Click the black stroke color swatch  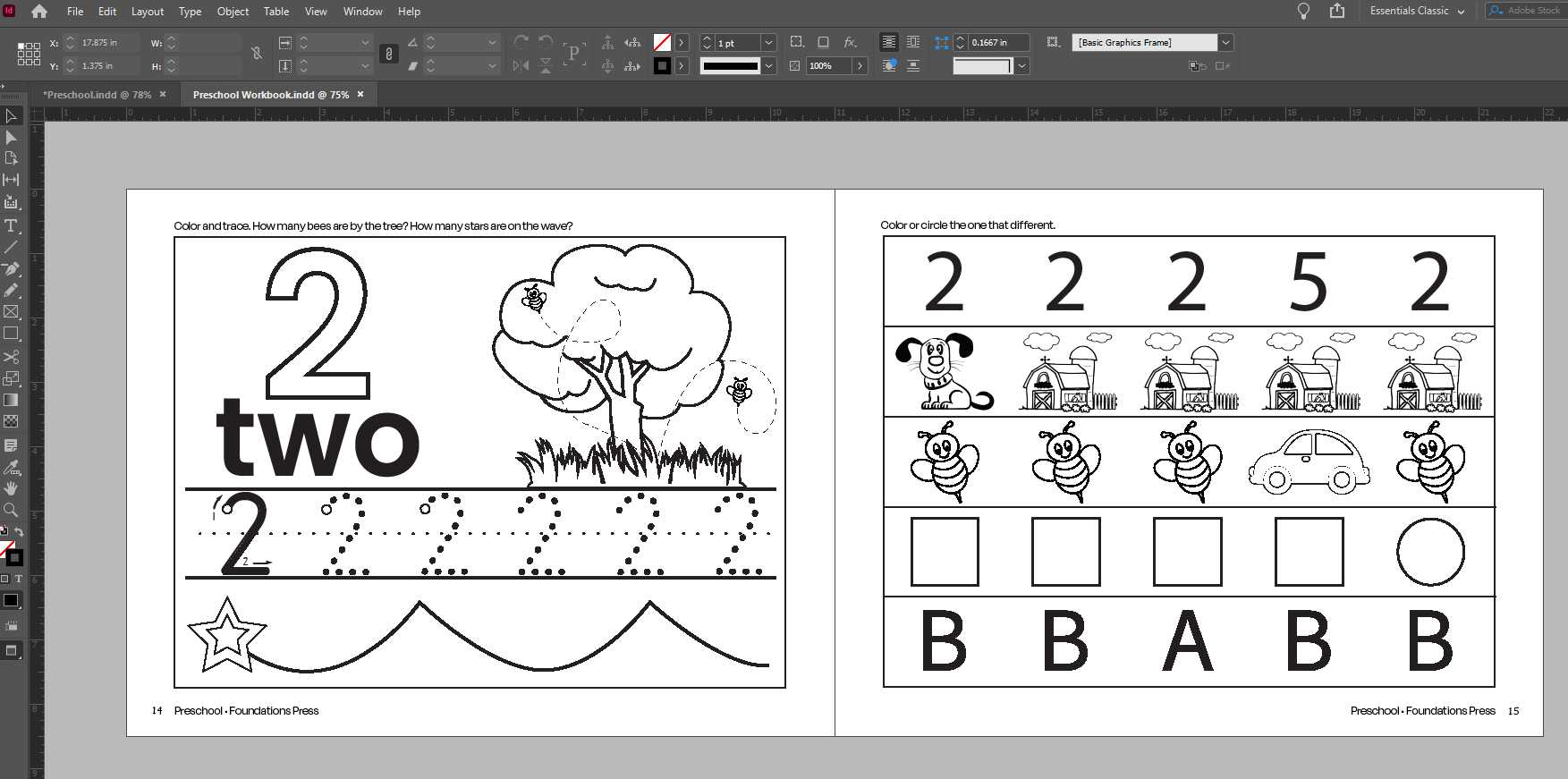(x=662, y=65)
